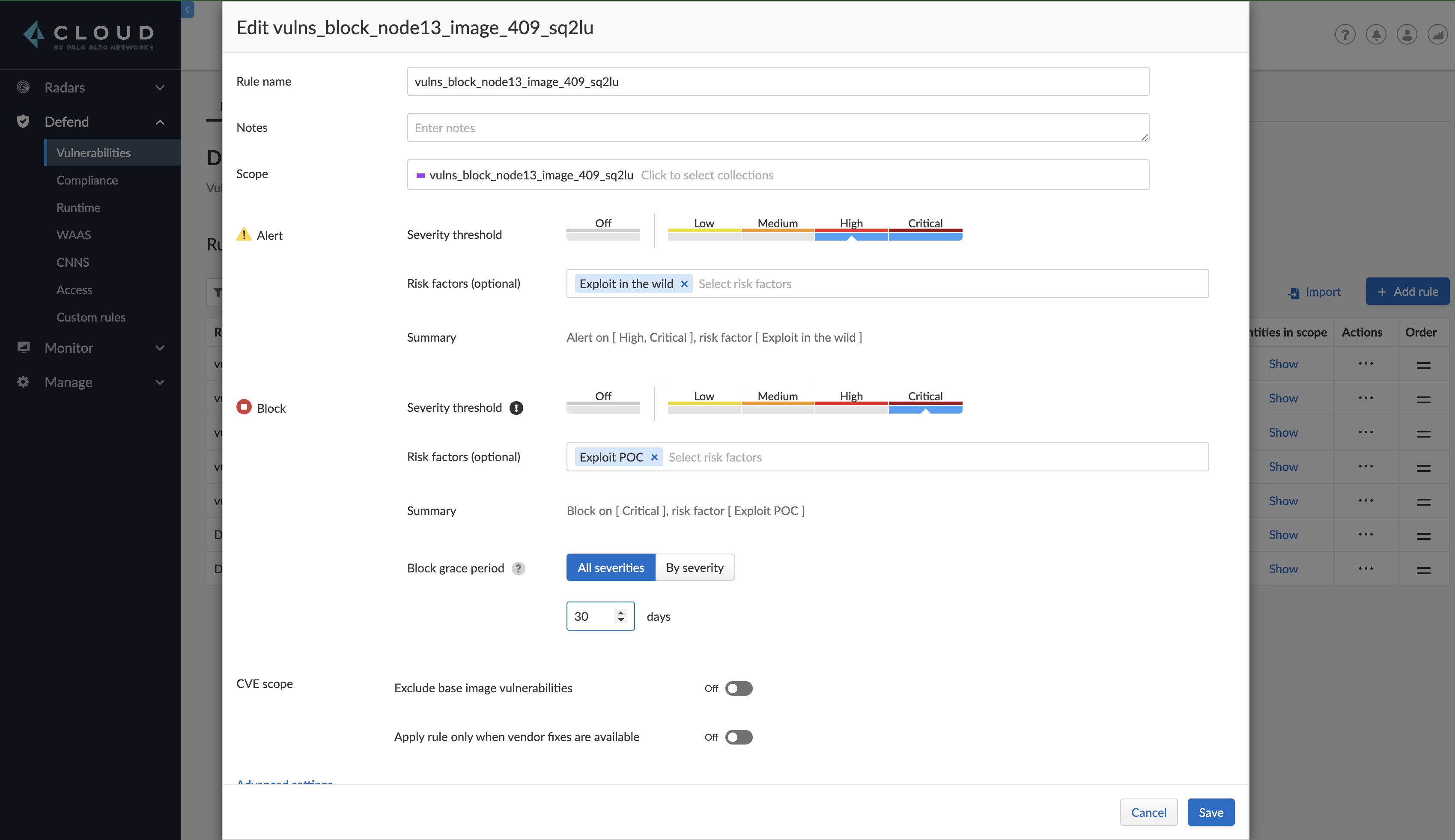This screenshot has height=840, width=1455.
Task: Open Custom rules in the Defend menu
Action: [x=91, y=317]
